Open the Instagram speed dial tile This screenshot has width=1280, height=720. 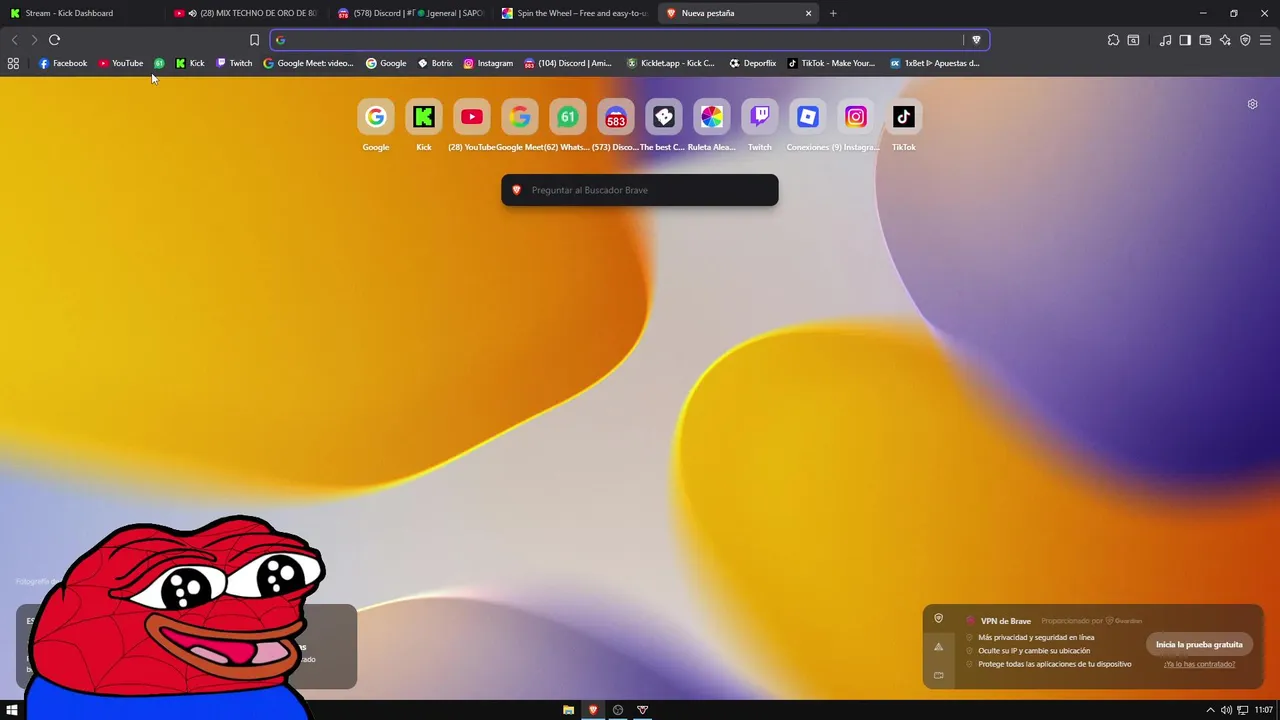coord(856,117)
